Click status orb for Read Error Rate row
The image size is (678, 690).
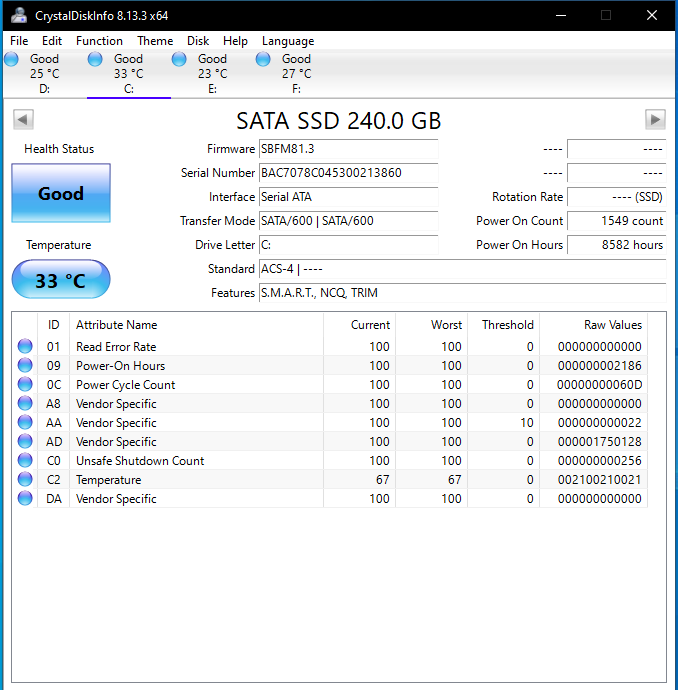pos(25,346)
